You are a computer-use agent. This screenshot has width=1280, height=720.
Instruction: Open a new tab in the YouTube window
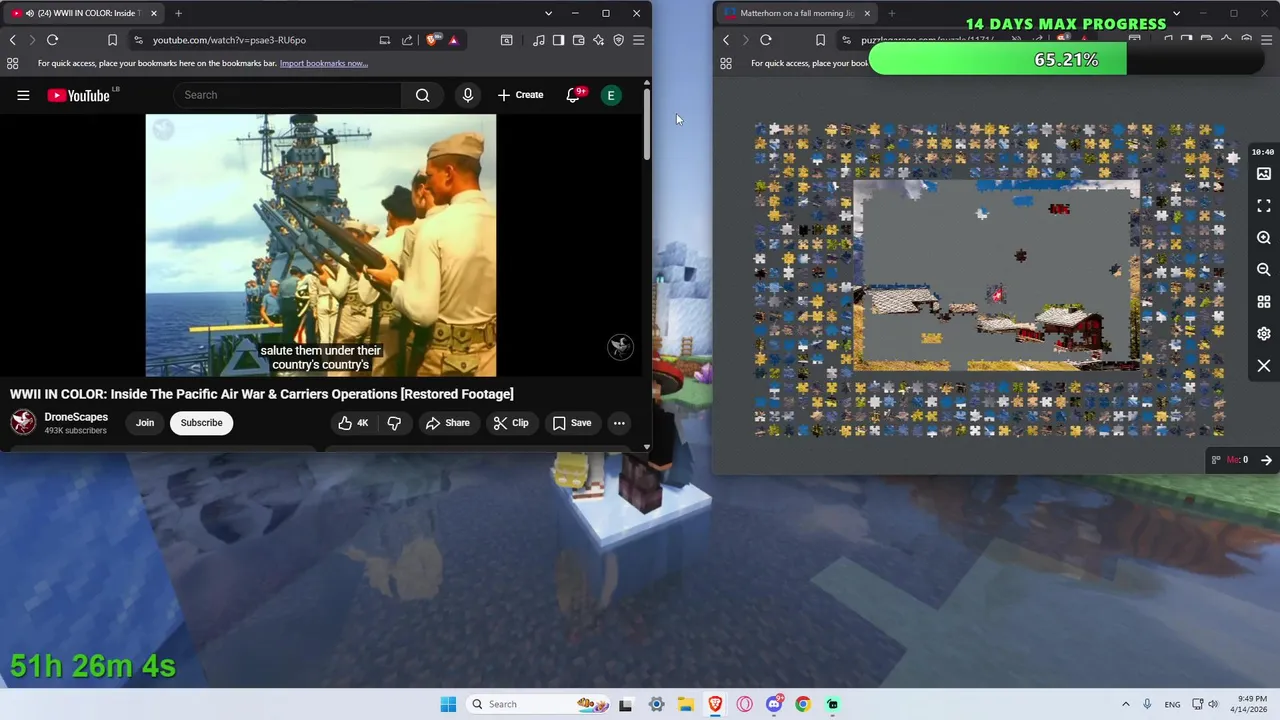pos(178,13)
